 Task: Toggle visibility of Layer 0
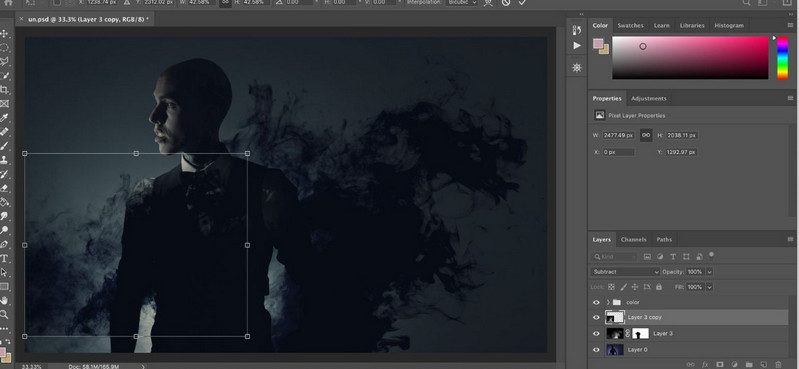596,350
